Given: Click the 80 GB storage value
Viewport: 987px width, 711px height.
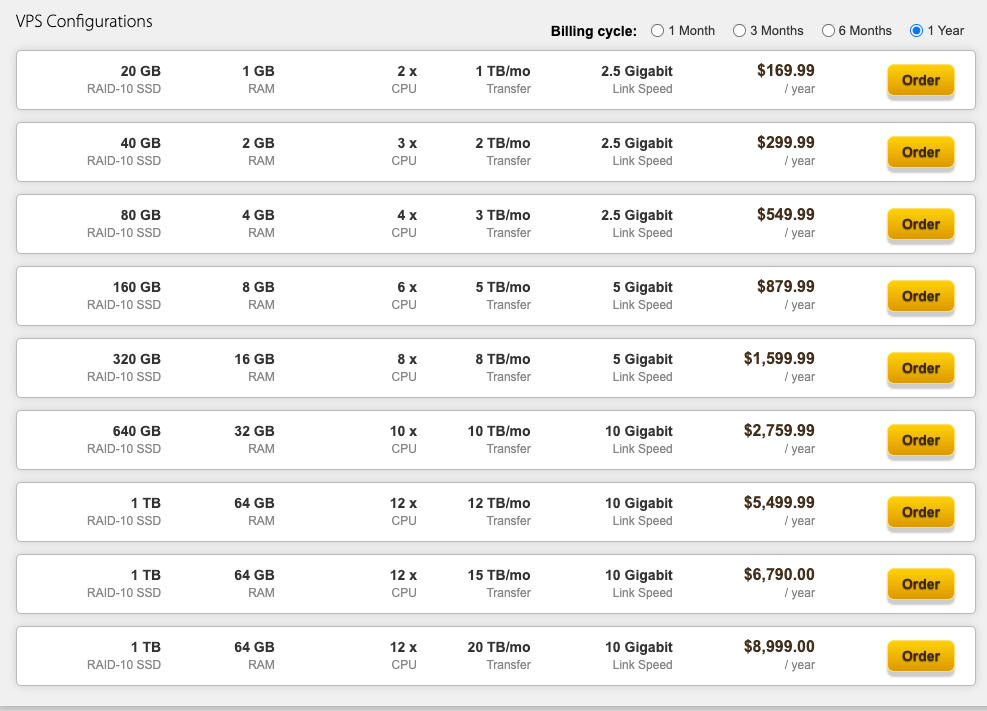Looking at the screenshot, I should (x=140, y=215).
